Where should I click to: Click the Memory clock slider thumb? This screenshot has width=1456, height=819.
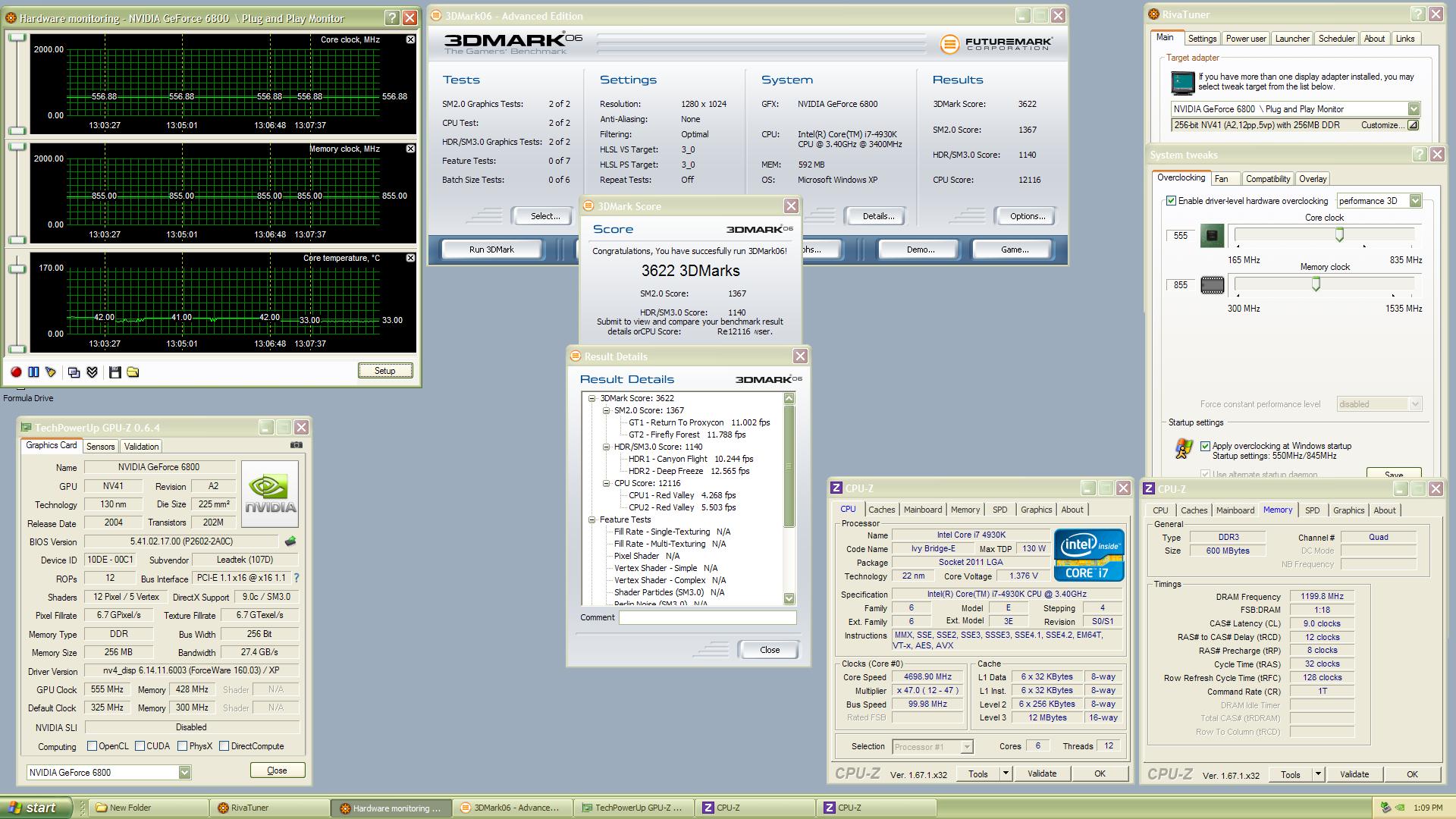(1316, 284)
